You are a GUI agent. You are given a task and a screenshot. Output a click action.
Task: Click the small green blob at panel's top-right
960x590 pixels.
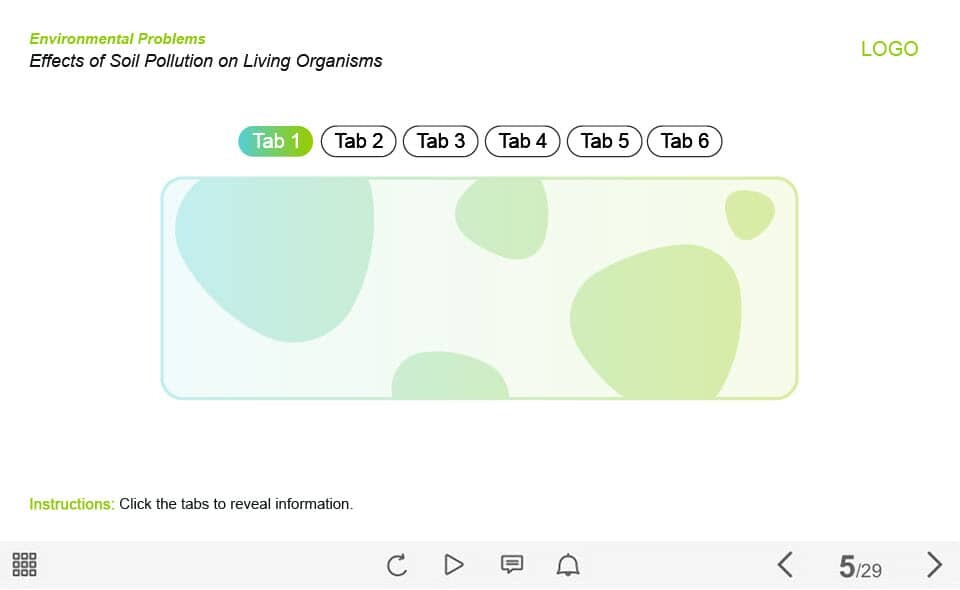(749, 214)
